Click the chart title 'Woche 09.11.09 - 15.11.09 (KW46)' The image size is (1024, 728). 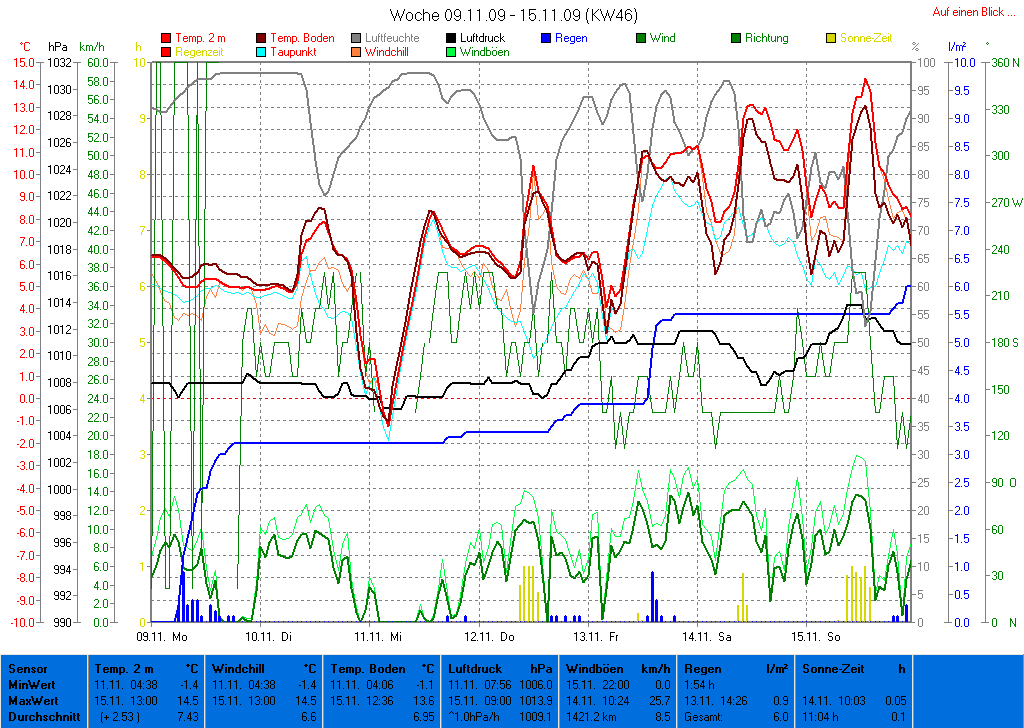513,15
